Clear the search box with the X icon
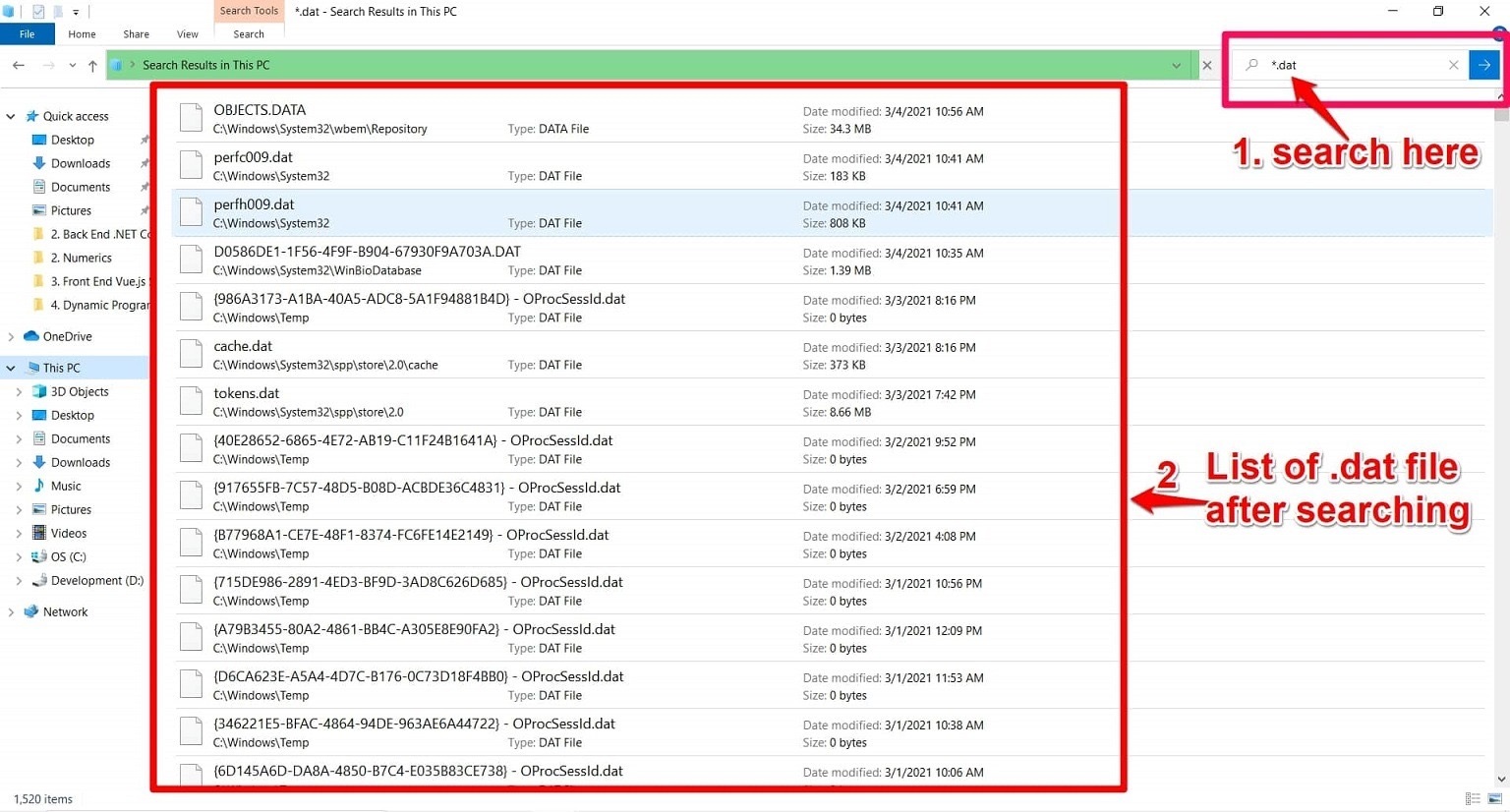Image resolution: width=1510 pixels, height=812 pixels. click(x=1453, y=65)
